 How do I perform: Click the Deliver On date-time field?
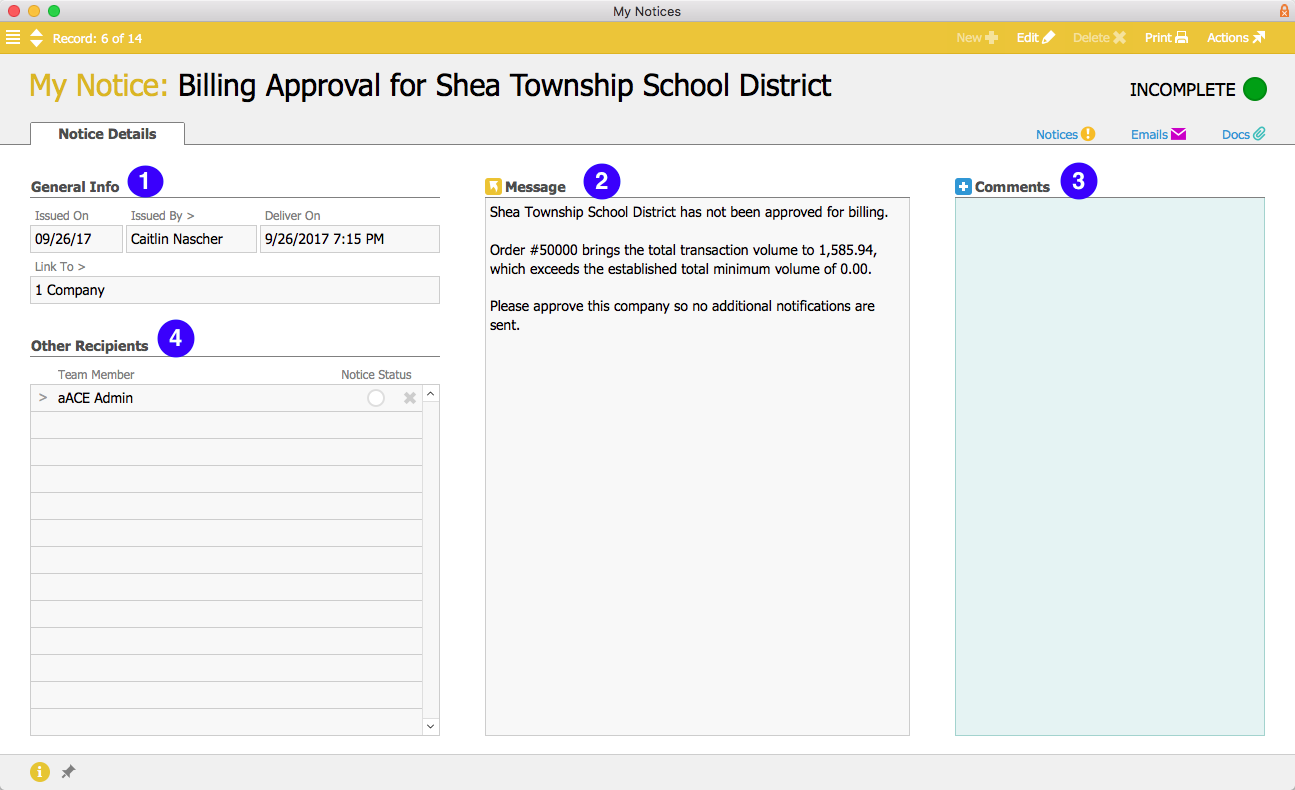coord(350,239)
